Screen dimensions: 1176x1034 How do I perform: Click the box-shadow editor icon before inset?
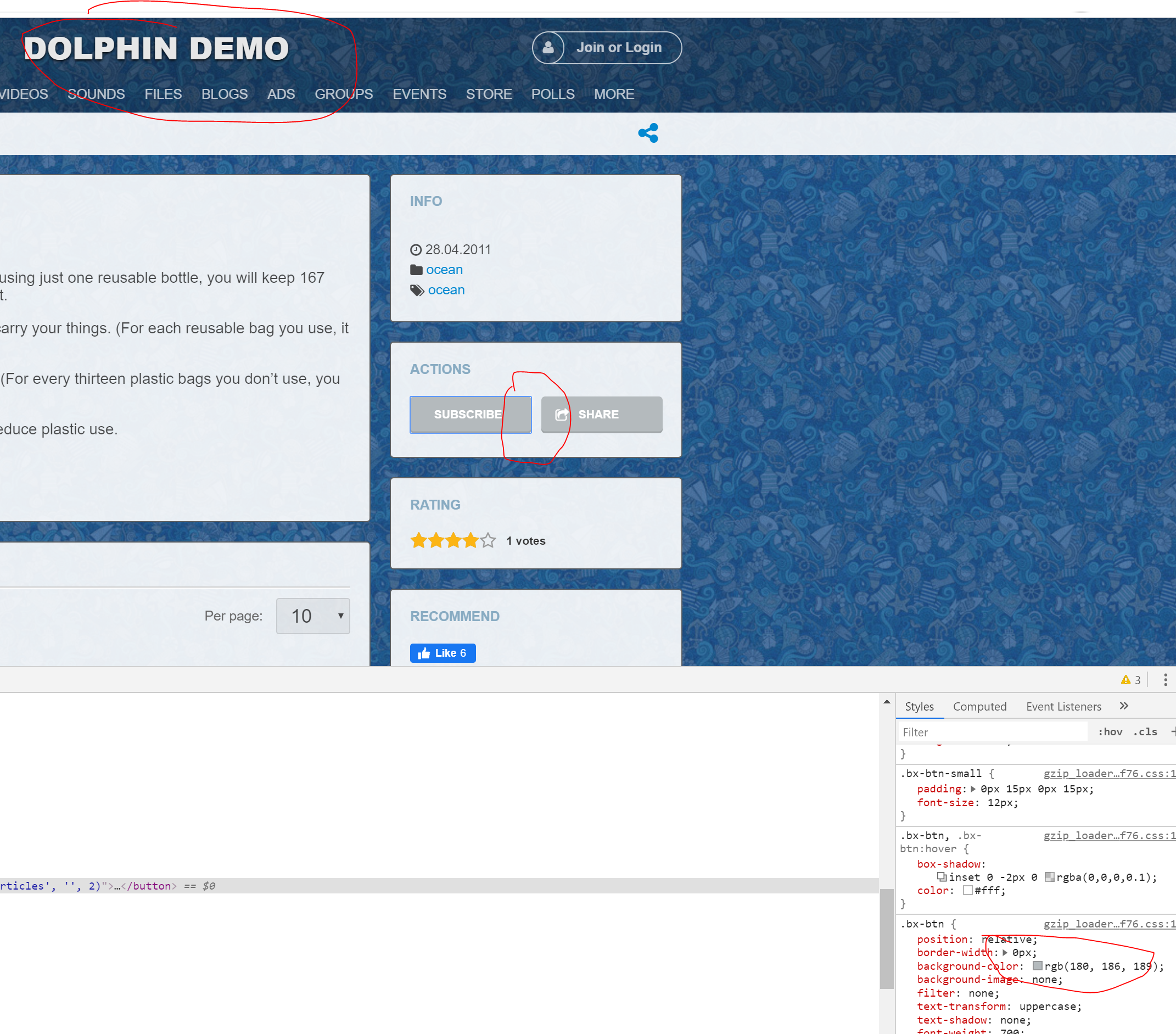point(942,877)
